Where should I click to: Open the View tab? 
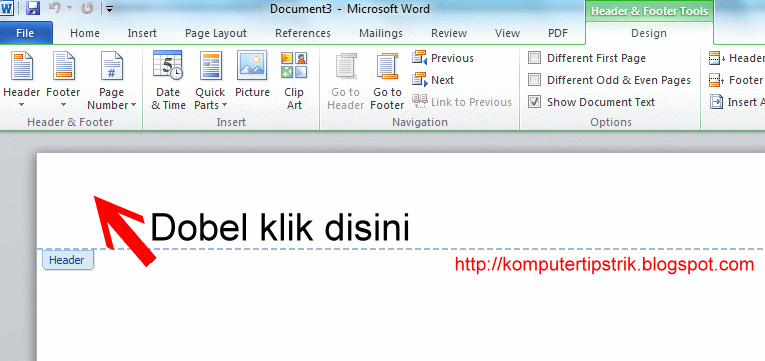pos(507,33)
